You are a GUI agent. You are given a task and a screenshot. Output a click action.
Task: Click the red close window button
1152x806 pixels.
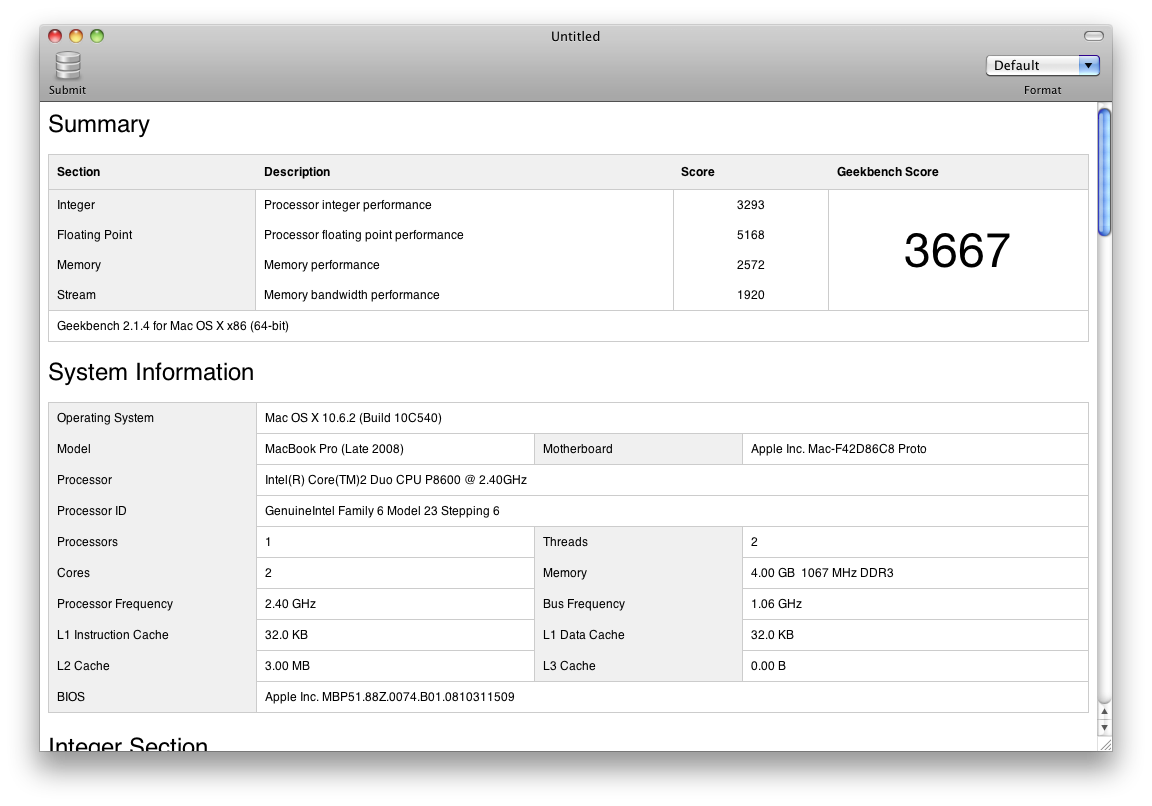click(55, 36)
